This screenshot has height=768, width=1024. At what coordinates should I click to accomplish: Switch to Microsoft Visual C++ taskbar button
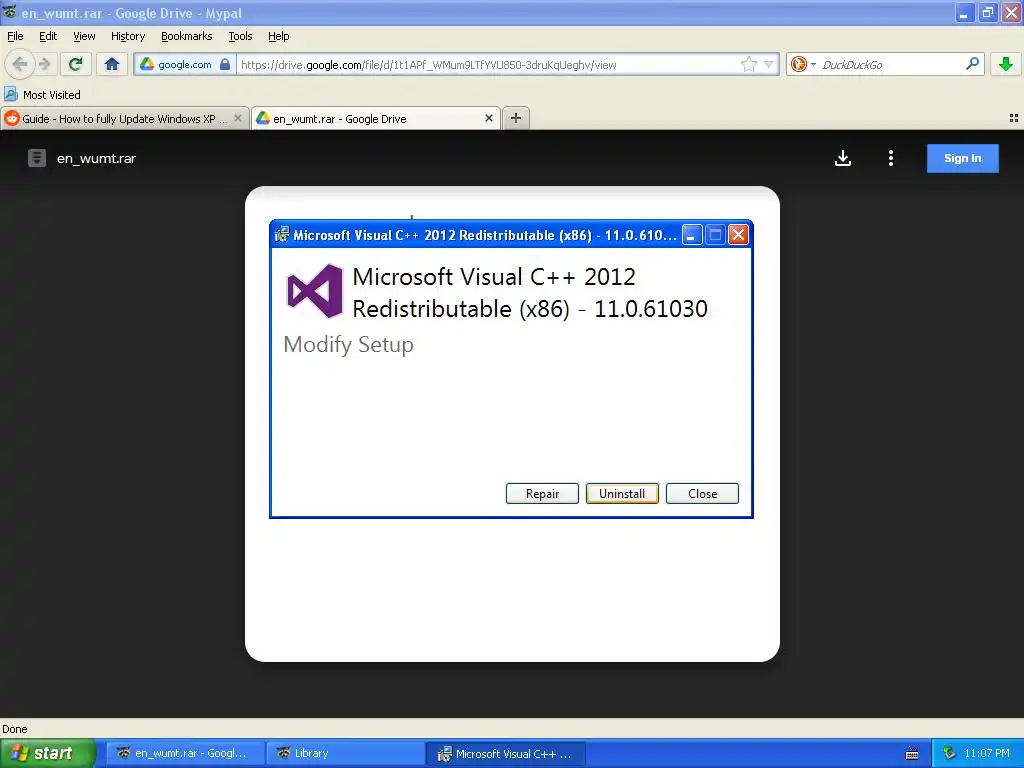506,753
